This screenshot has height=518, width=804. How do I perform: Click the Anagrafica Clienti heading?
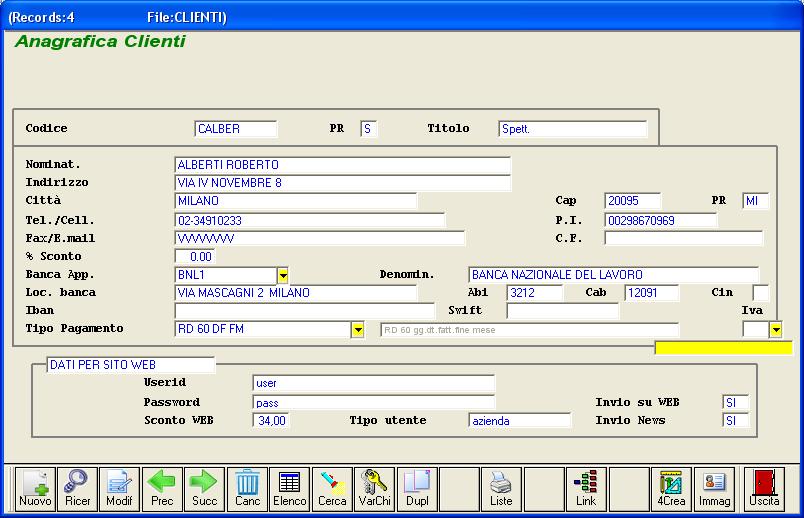point(100,41)
